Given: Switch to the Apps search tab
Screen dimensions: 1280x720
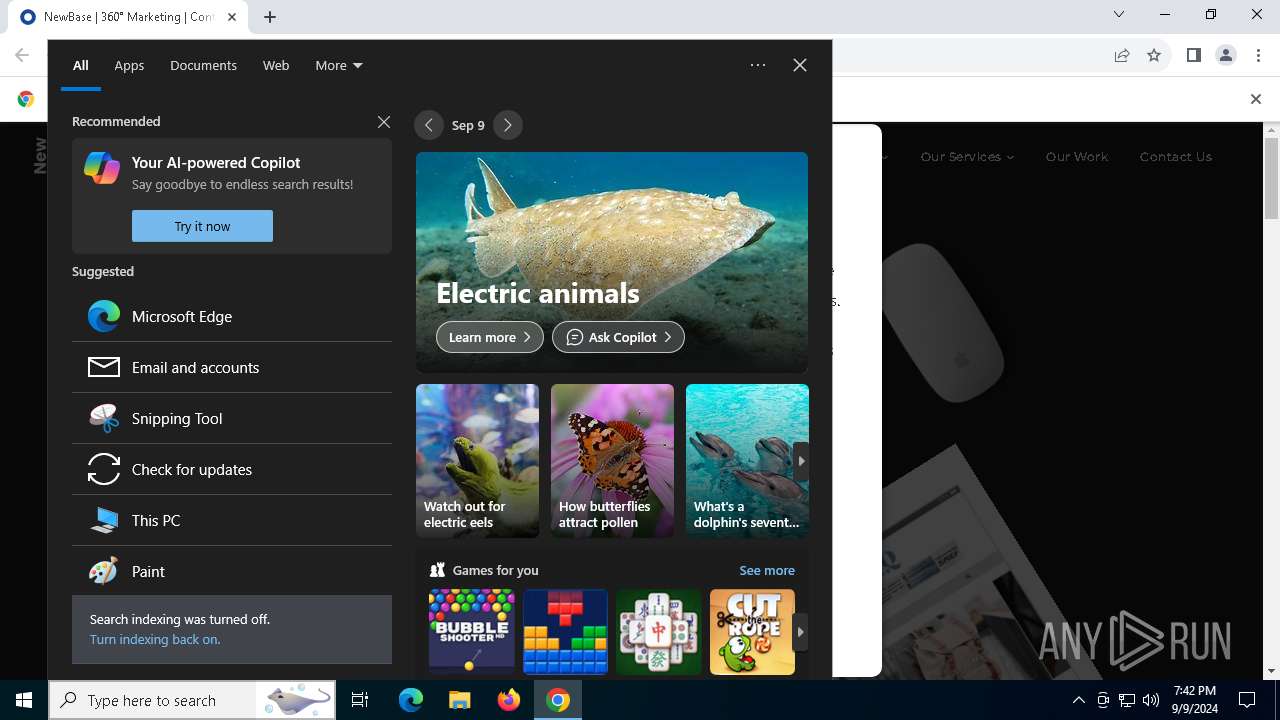Looking at the screenshot, I should (129, 65).
